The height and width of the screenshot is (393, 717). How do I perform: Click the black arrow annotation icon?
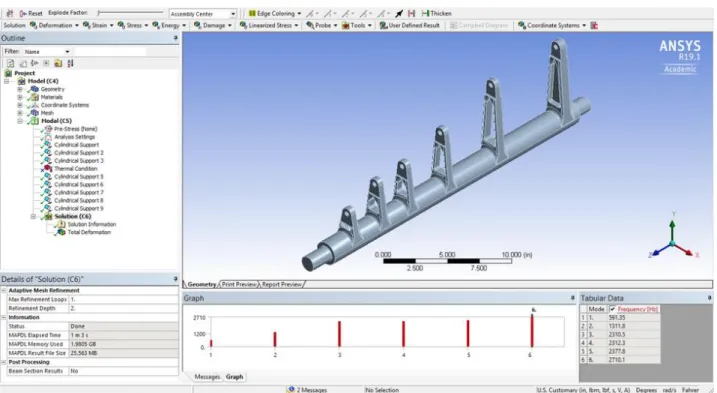(x=399, y=13)
